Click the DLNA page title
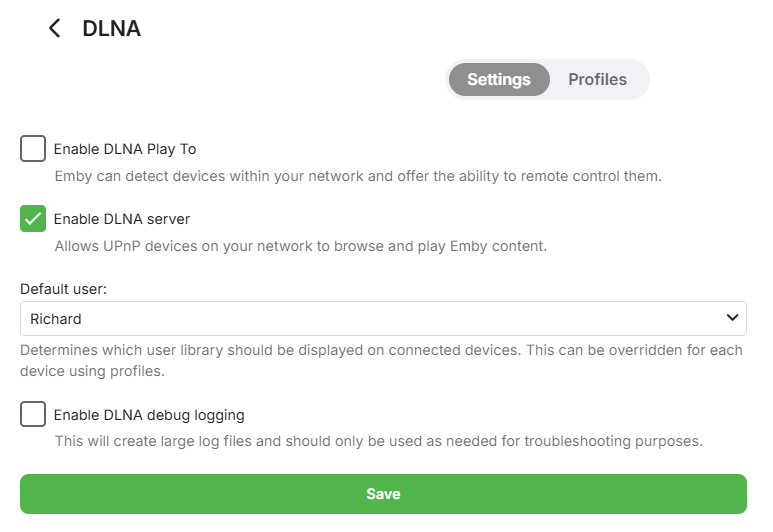The image size is (773, 532). click(111, 28)
